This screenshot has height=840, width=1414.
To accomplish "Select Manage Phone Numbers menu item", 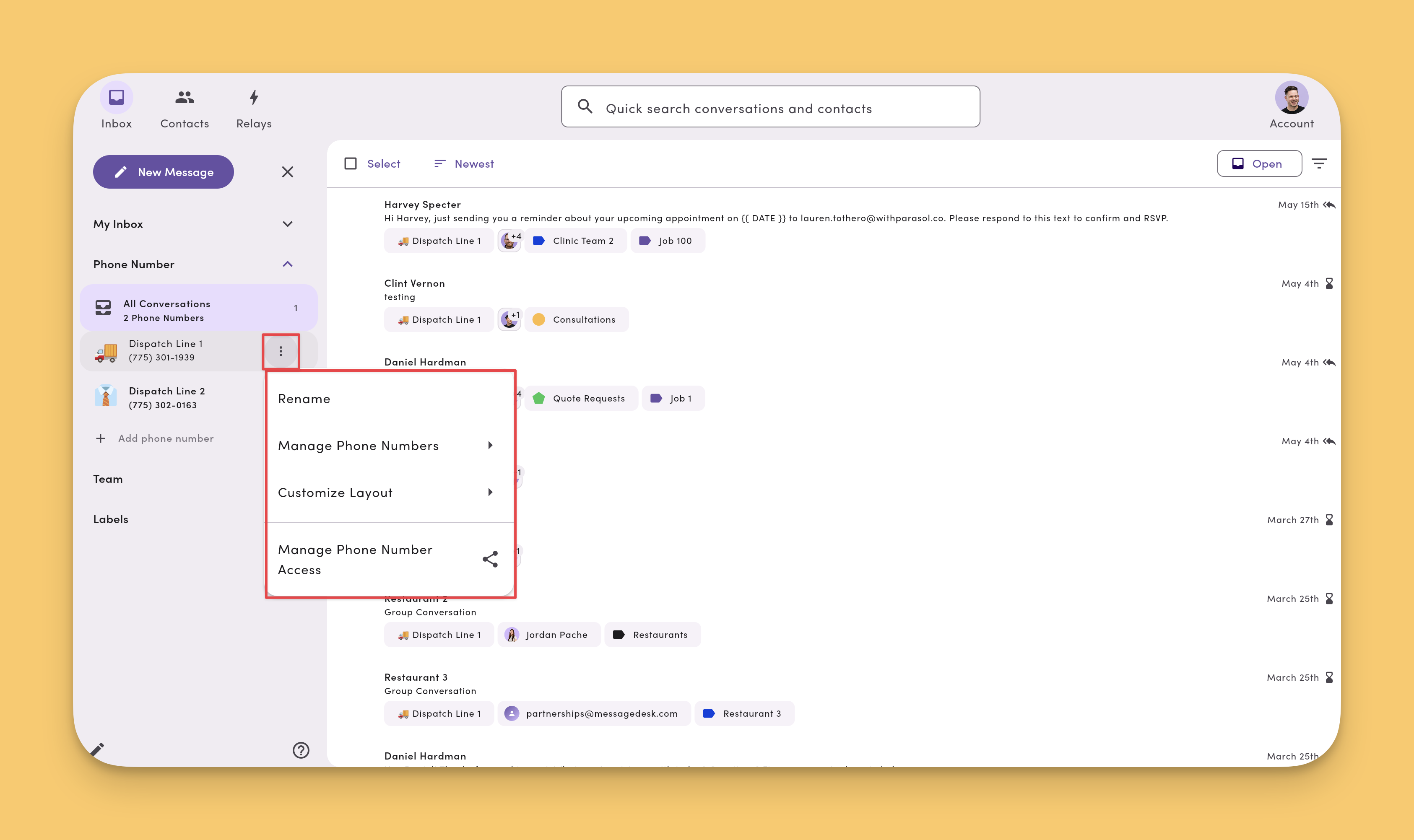I will [390, 446].
